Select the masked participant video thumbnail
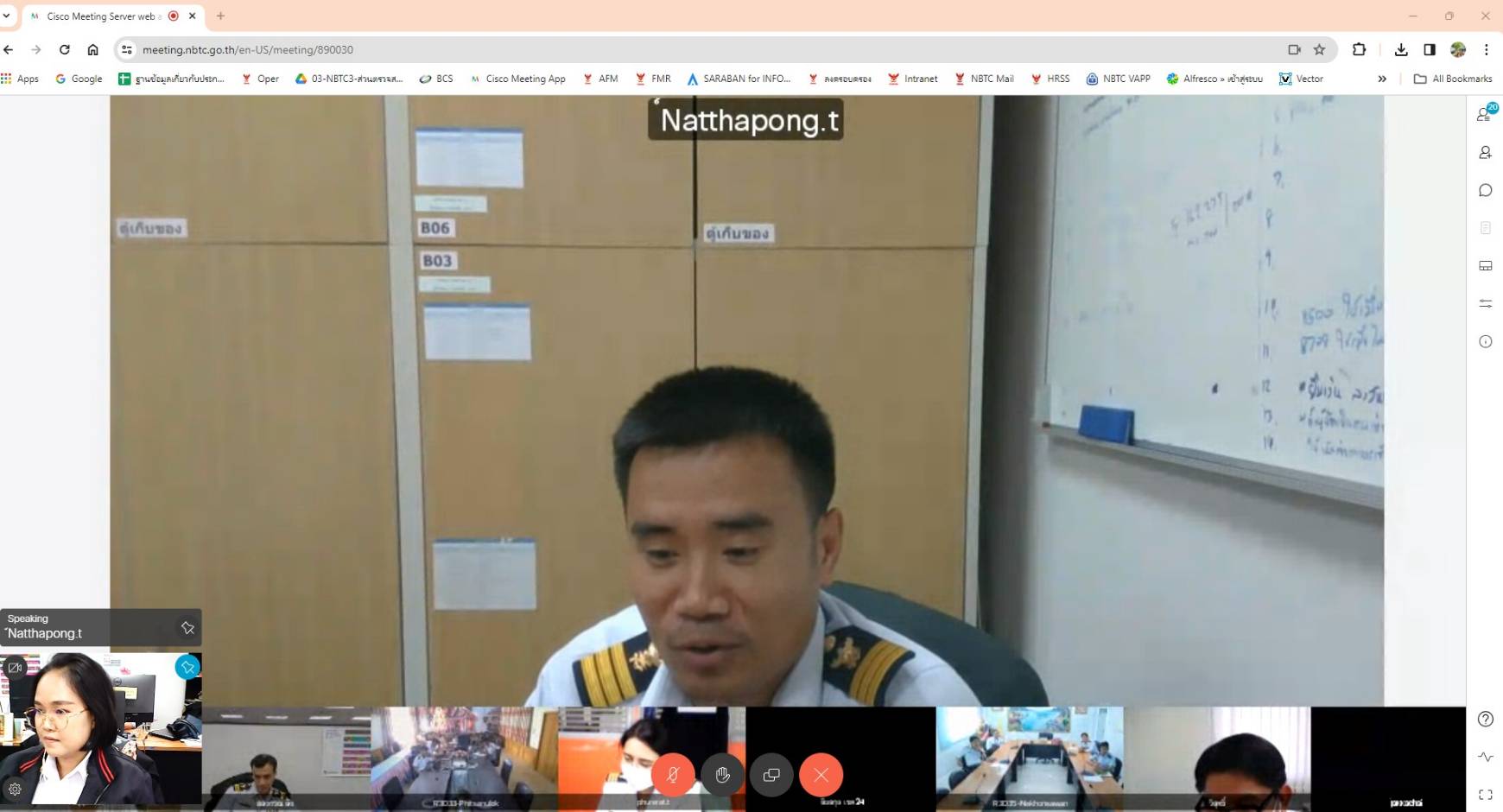 (651, 758)
